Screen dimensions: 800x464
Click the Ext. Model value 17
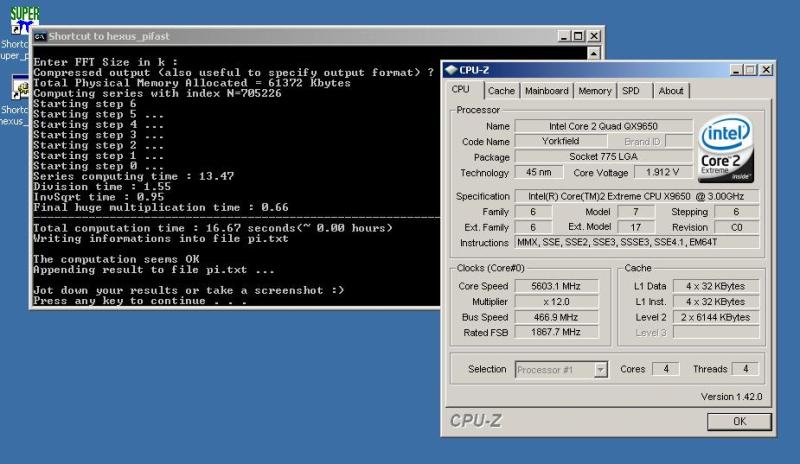636,227
